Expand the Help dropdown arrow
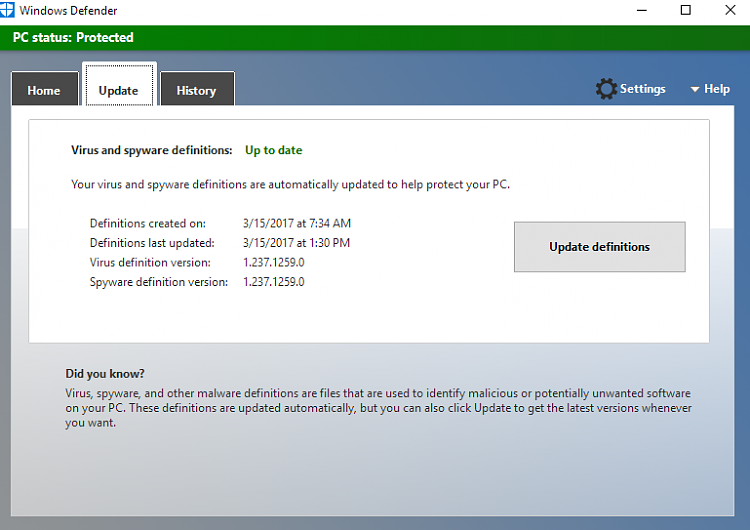750x530 pixels. [x=695, y=89]
